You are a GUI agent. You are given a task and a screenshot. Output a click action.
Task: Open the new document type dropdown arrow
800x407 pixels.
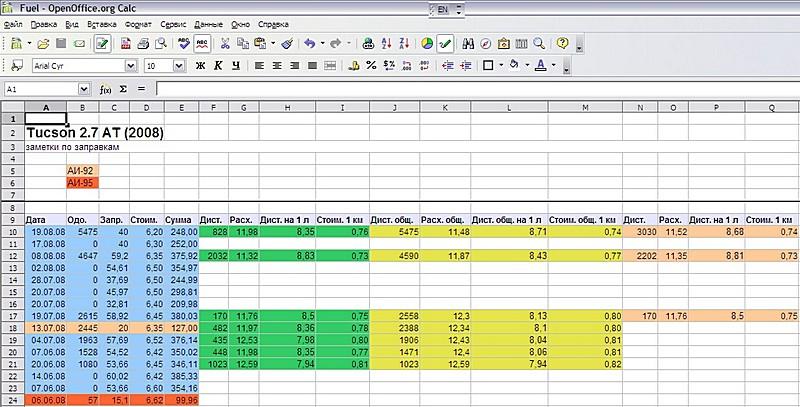(29, 44)
